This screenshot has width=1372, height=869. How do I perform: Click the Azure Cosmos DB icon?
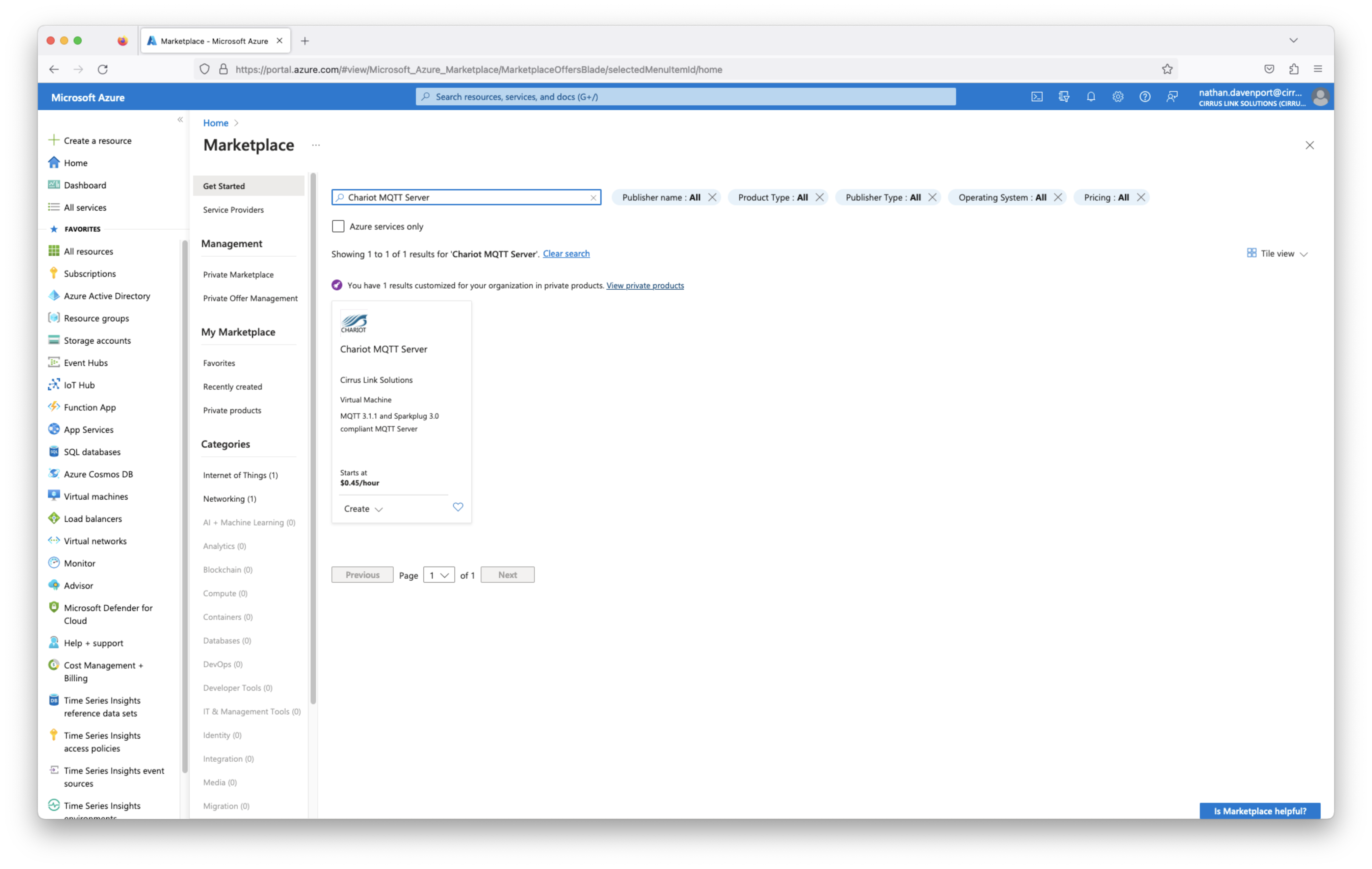54,473
